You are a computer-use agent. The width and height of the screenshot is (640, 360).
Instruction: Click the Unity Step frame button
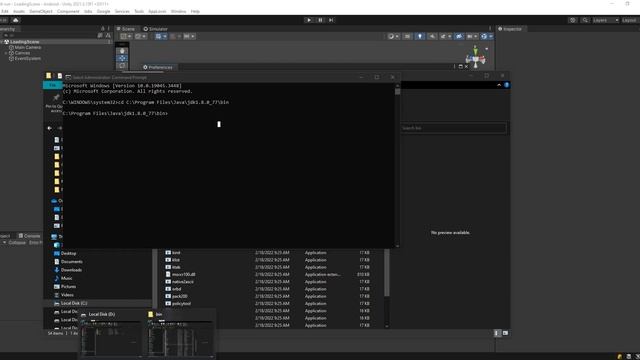331,20
